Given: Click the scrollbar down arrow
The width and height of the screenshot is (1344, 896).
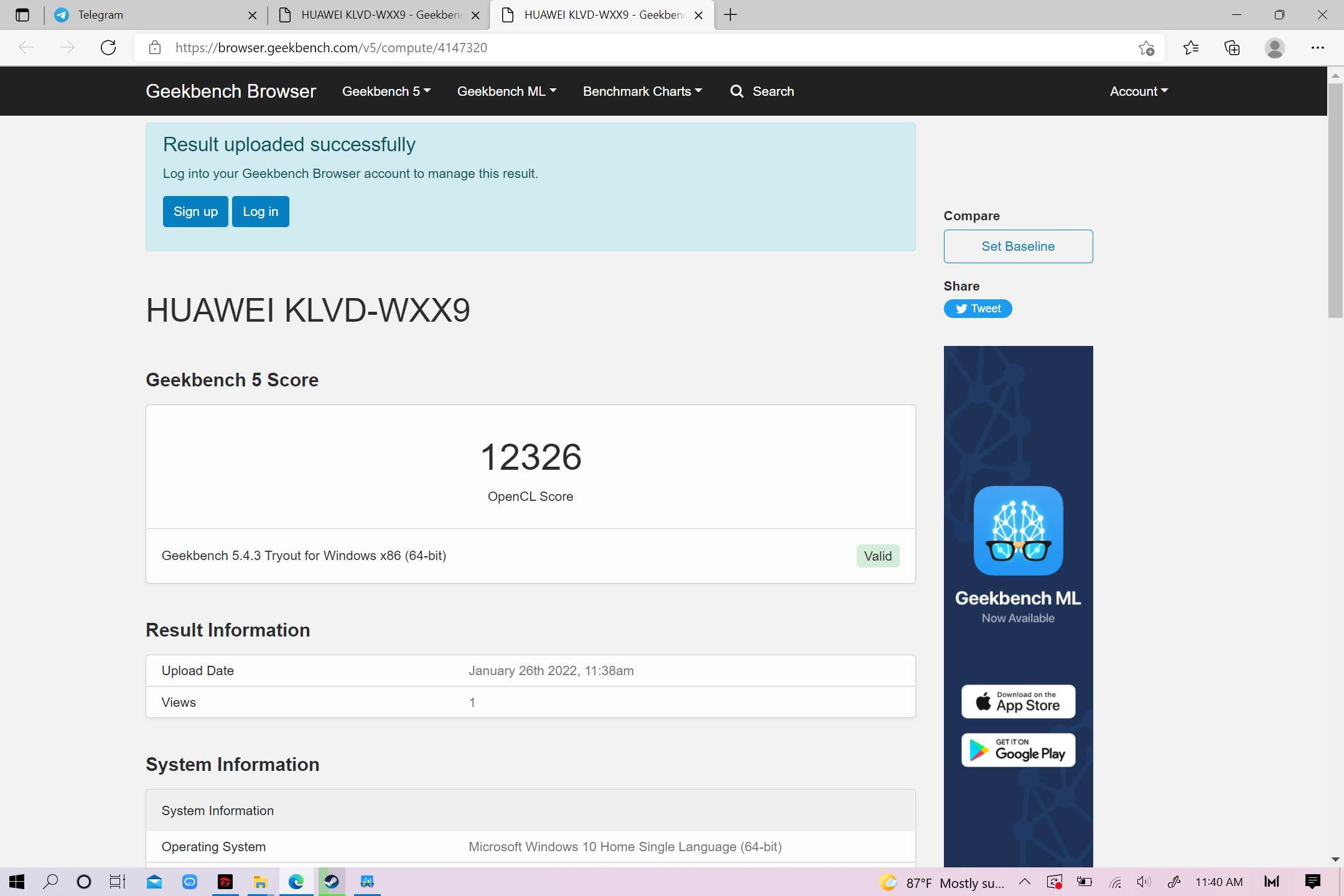Looking at the screenshot, I should point(1335,859).
